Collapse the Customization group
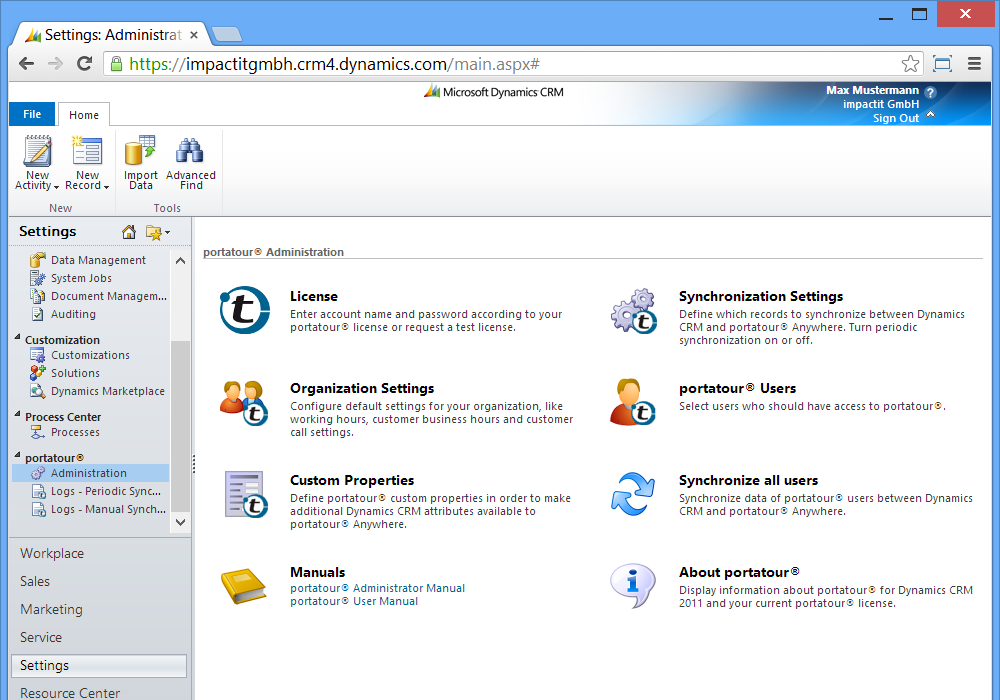 [17, 338]
